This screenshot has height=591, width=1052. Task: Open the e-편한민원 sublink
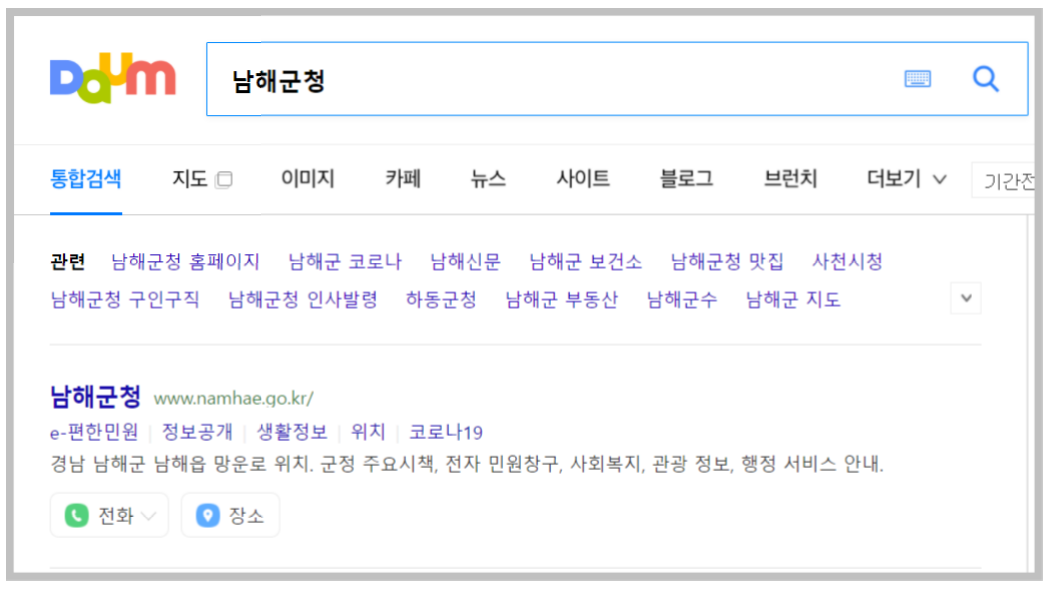[x=94, y=432]
